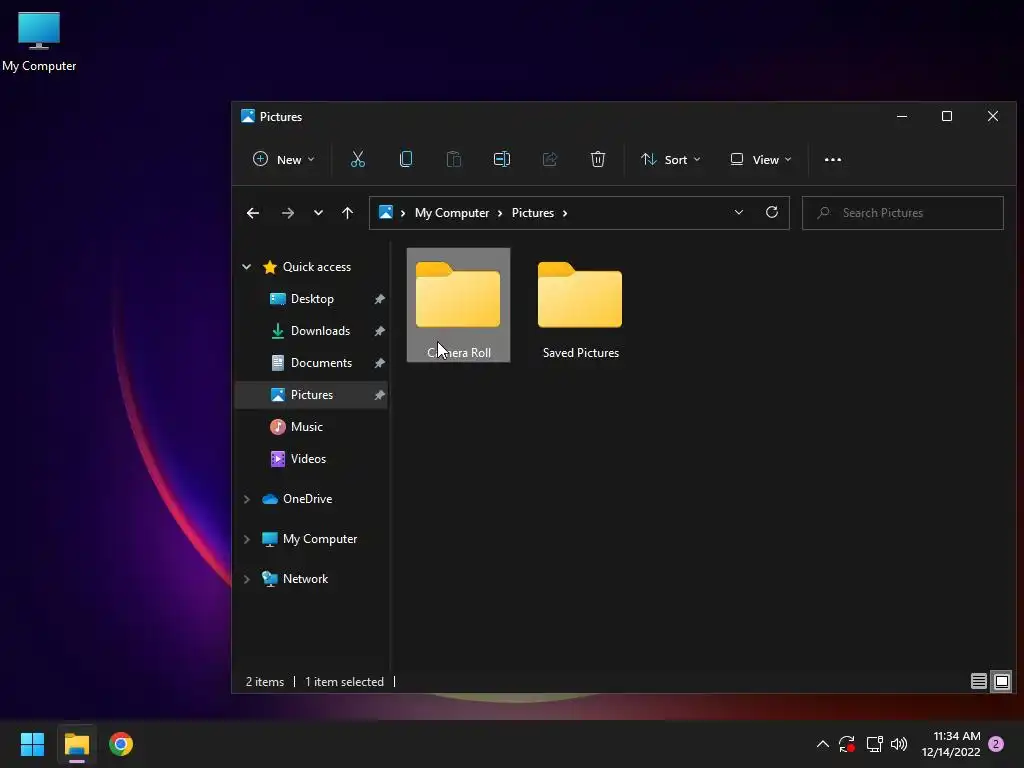
Task: Switch to details list view icon
Action: [x=978, y=682]
